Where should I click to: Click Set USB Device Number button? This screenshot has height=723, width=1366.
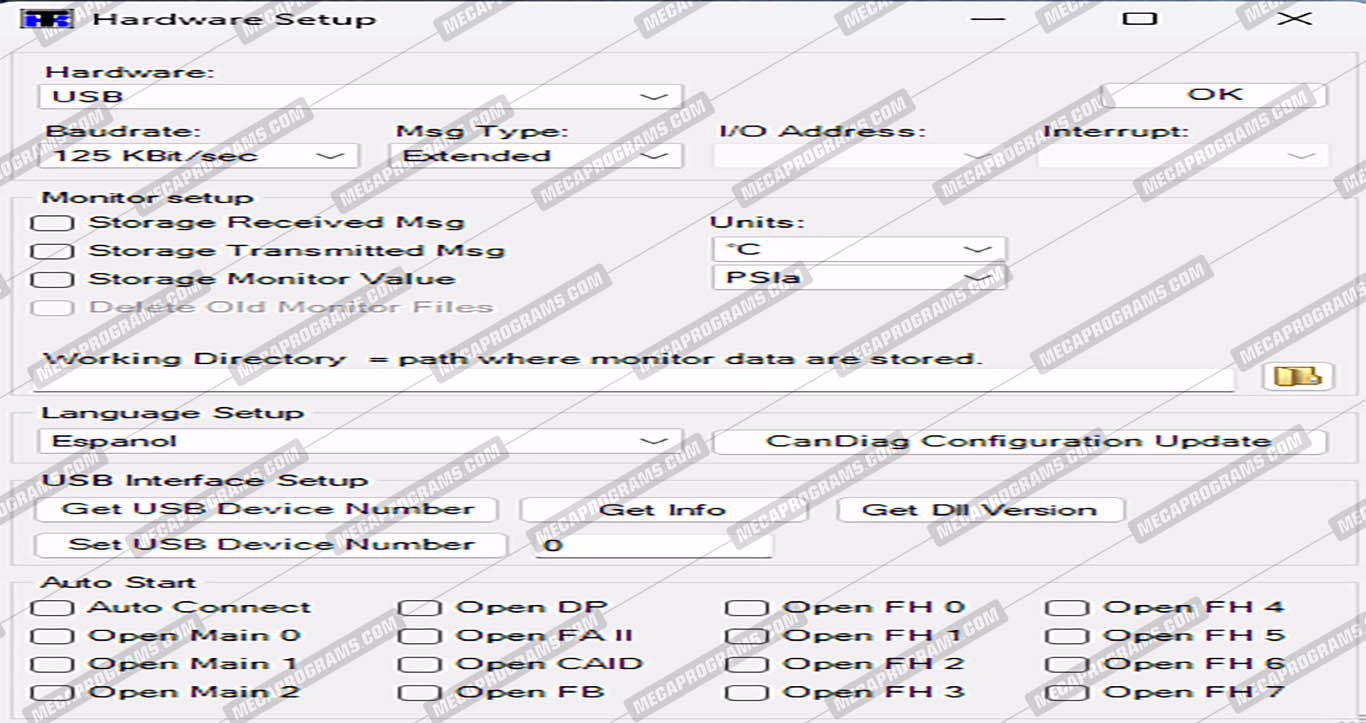click(271, 545)
